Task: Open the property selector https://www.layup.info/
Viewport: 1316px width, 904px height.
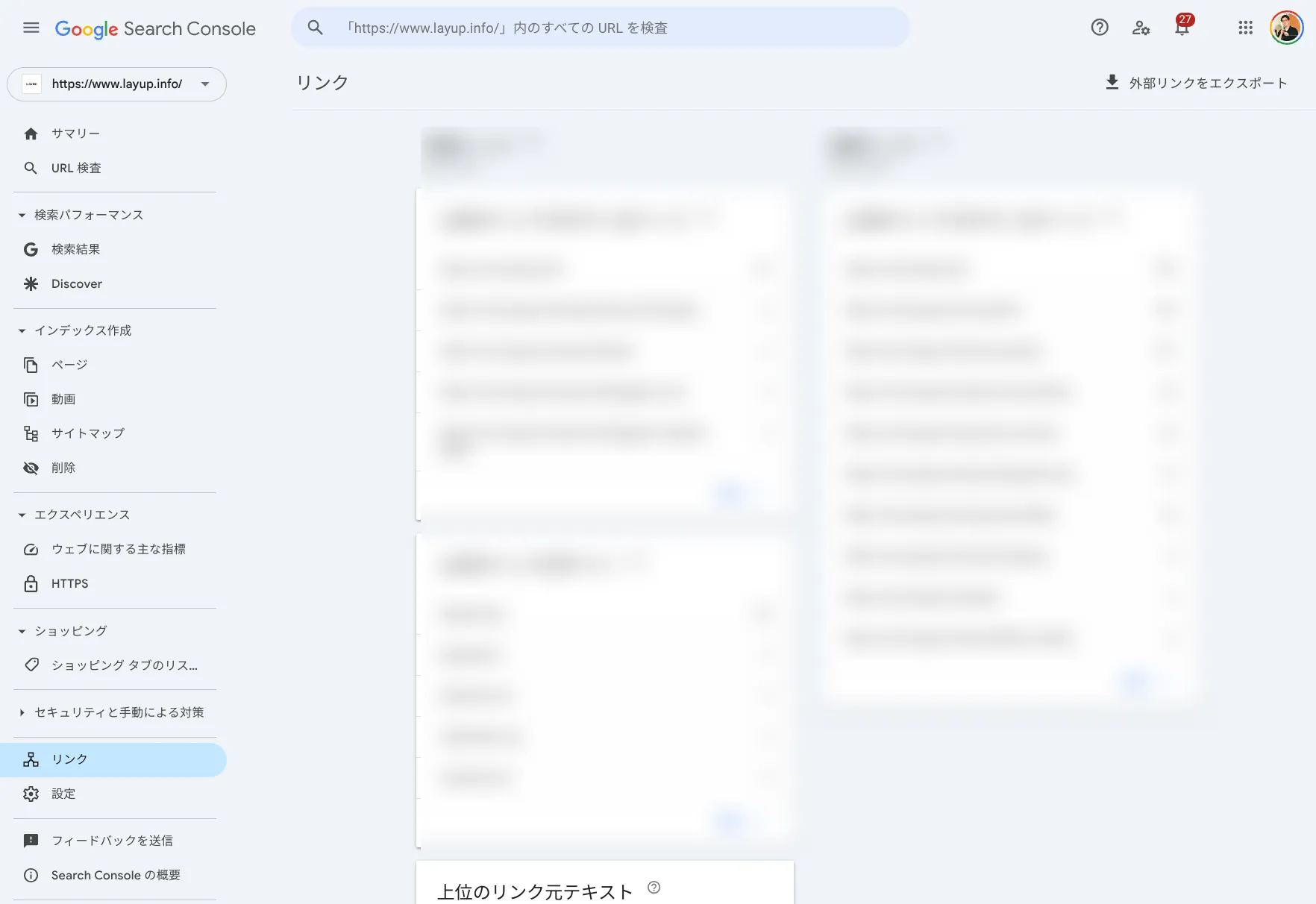Action: (116, 84)
